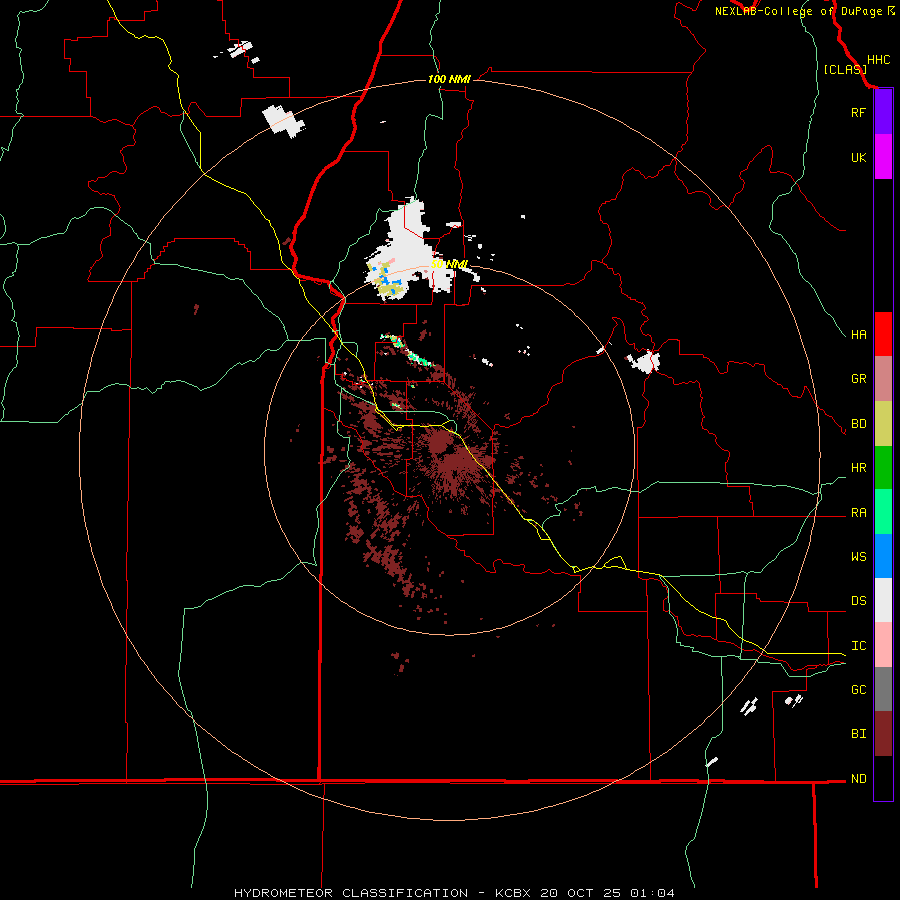This screenshot has height=900, width=900.
Task: Click the UK legend label
Action: 858,157
